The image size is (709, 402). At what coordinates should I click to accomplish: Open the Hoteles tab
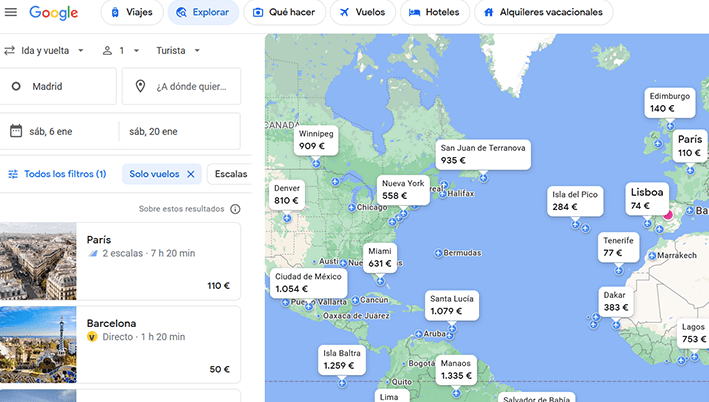[435, 13]
